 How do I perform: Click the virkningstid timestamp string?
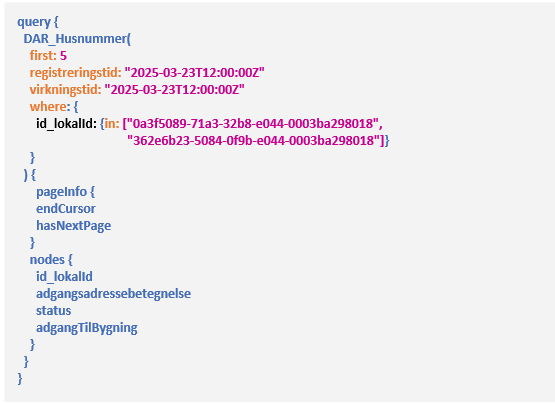[x=174, y=90]
